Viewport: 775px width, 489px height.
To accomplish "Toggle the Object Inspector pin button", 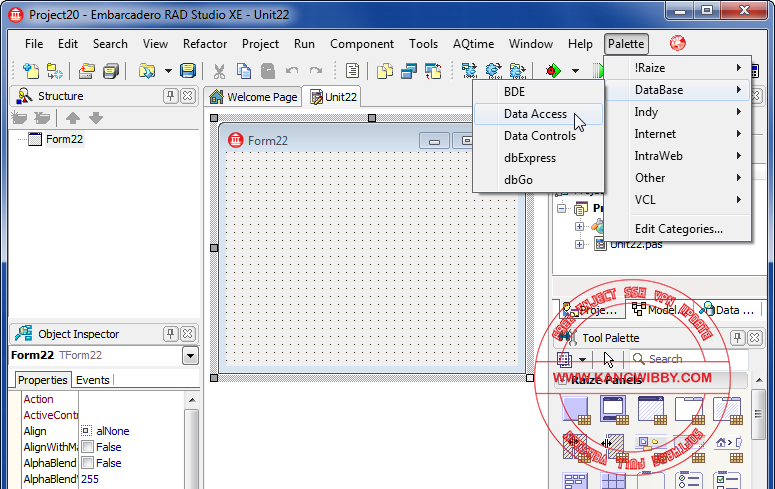I will click(x=171, y=334).
